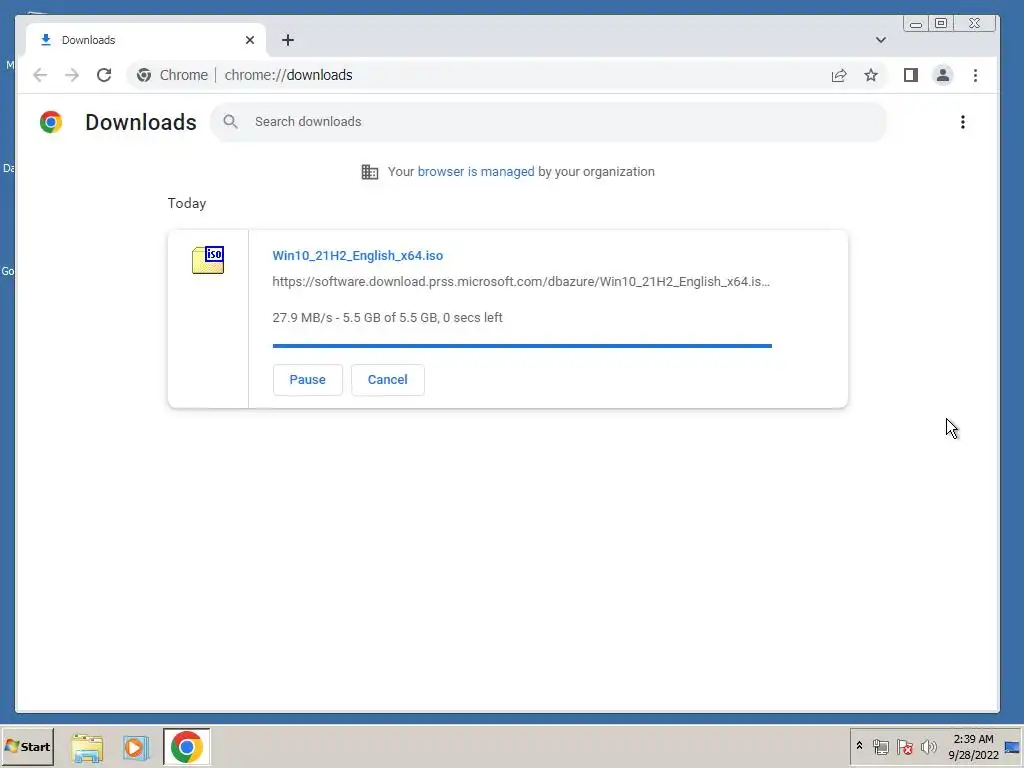Click the download progress bar

522,345
